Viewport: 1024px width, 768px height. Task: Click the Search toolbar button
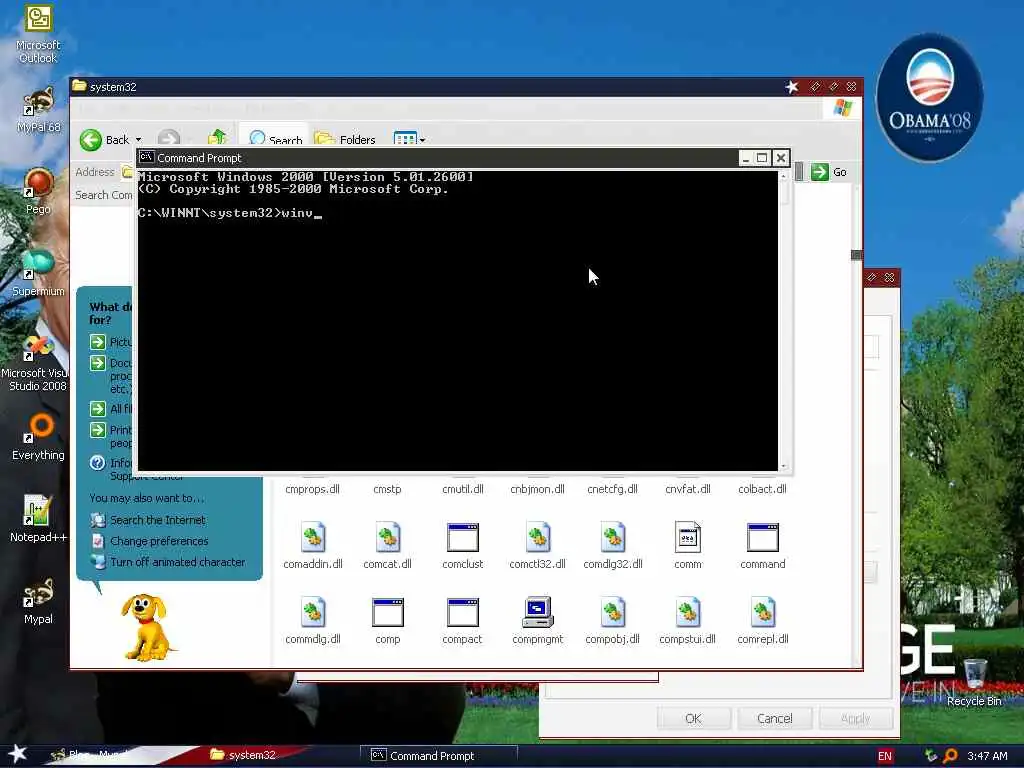click(x=275, y=139)
